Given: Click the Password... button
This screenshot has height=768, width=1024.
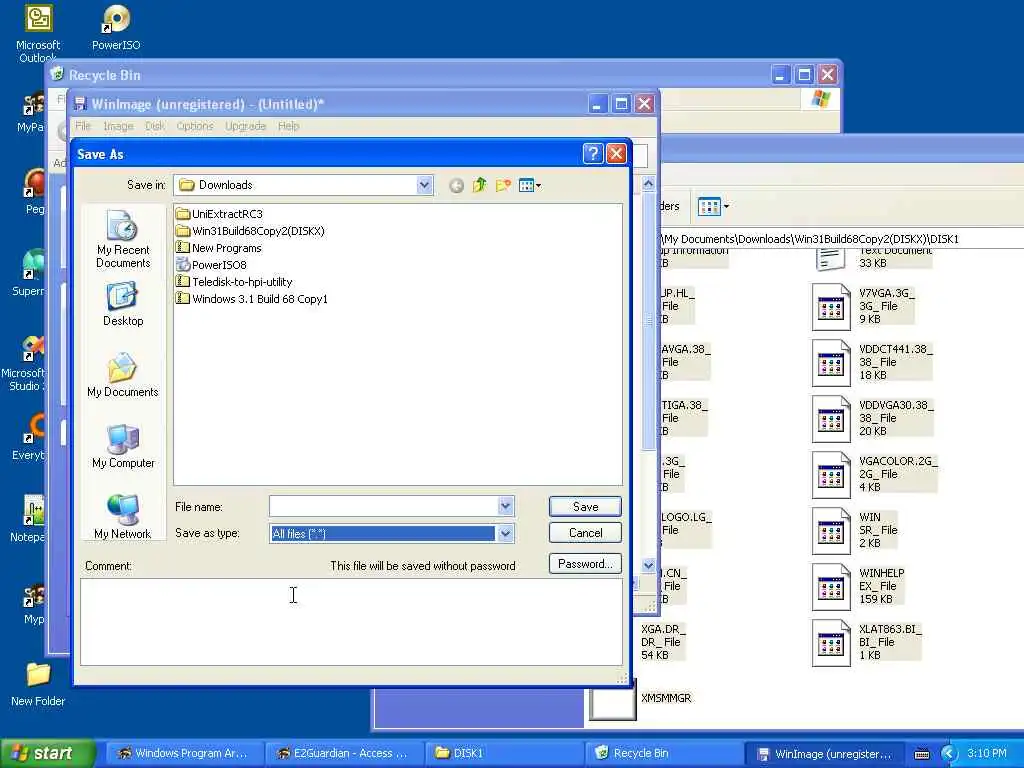Looking at the screenshot, I should coord(585,564).
